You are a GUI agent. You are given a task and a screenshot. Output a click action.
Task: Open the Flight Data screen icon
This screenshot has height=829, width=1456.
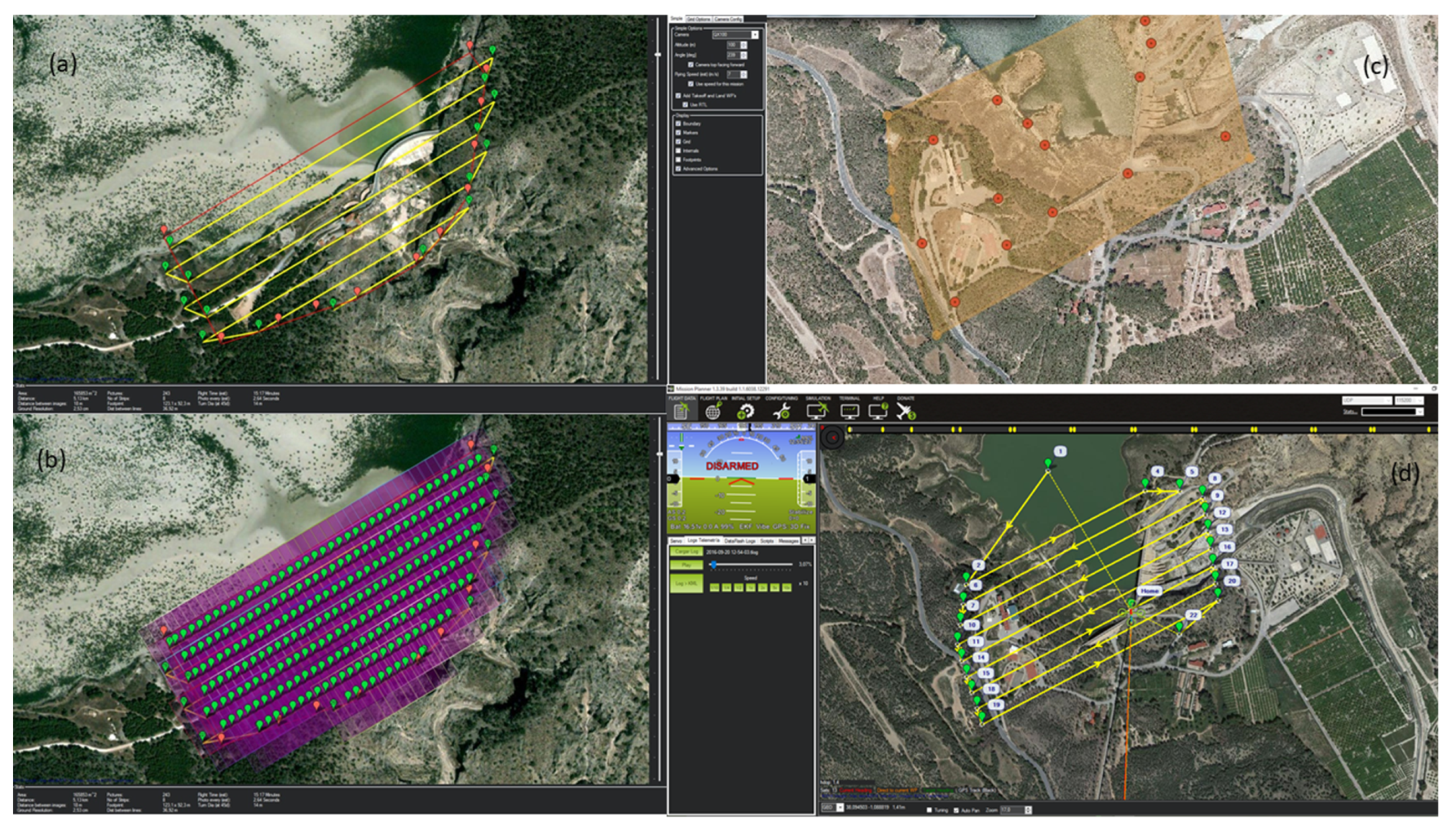[681, 411]
